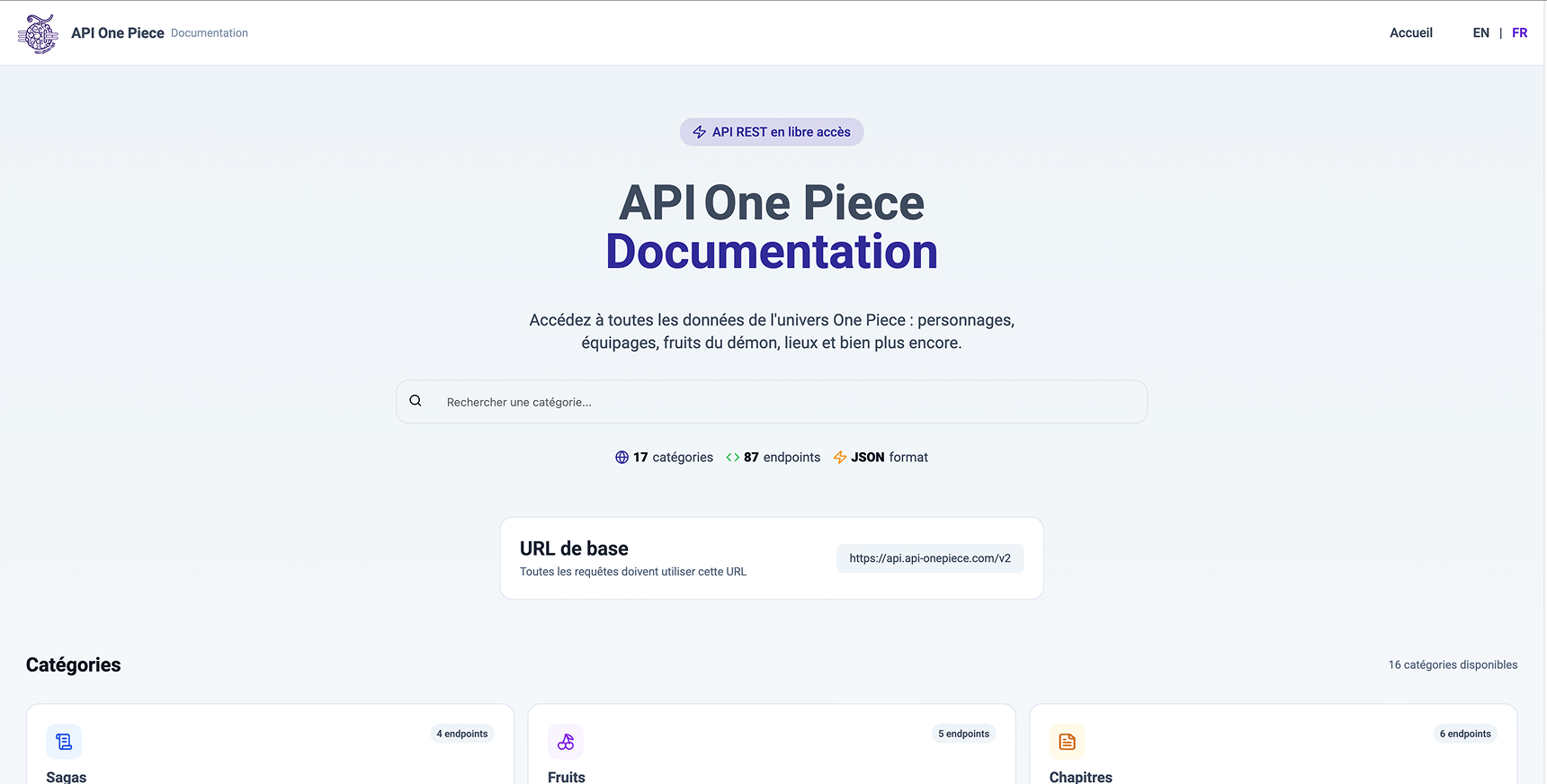
Task: Open the Chapitres category card title
Action: (1081, 777)
